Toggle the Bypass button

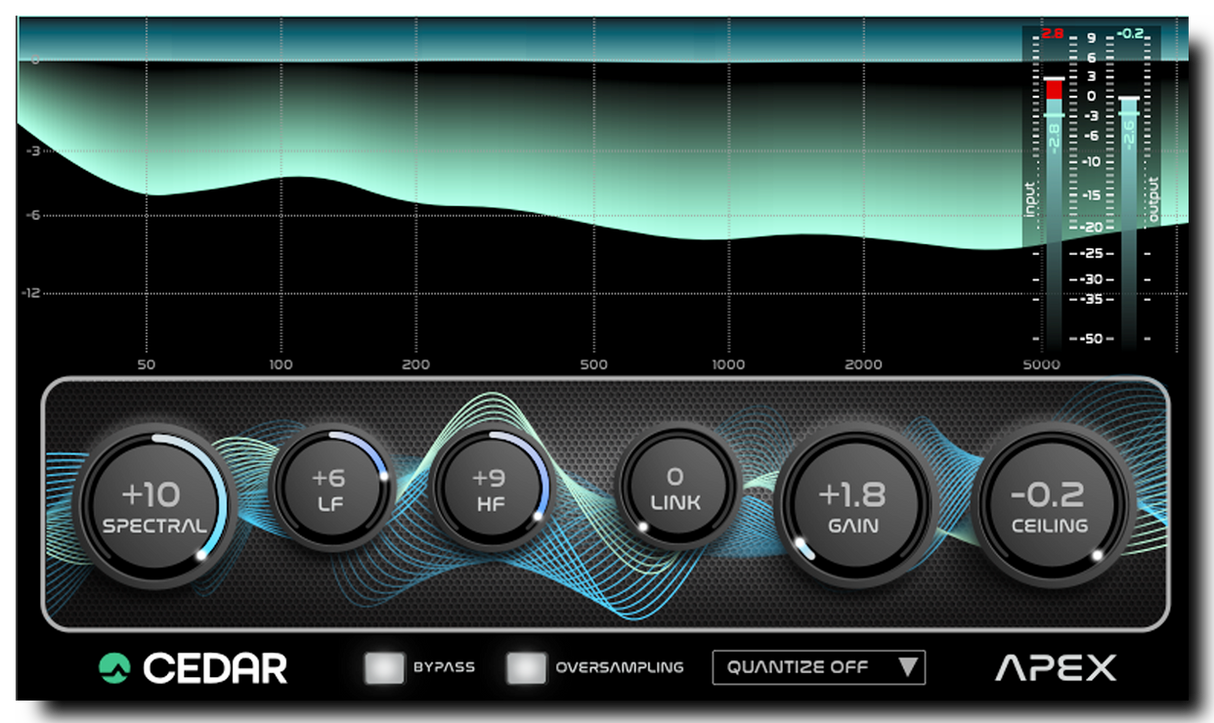click(385, 667)
